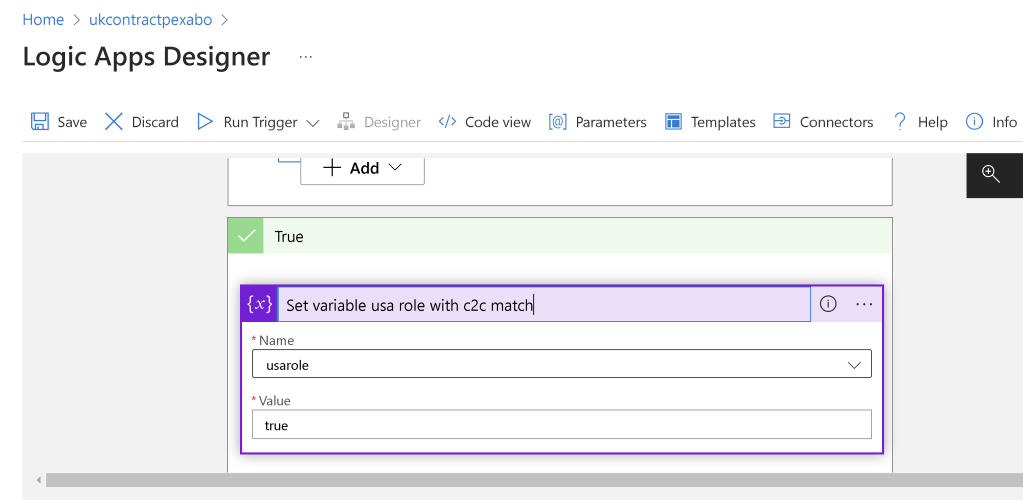Open Code view
This screenshot has width=1023, height=500.
pos(485,122)
